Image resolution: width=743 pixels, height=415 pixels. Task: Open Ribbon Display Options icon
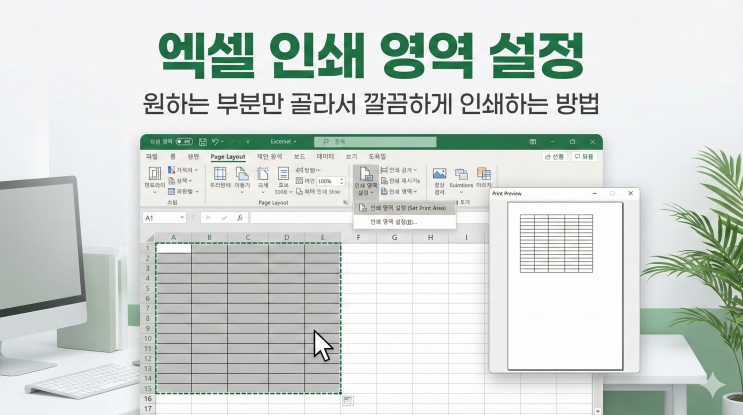click(533, 142)
